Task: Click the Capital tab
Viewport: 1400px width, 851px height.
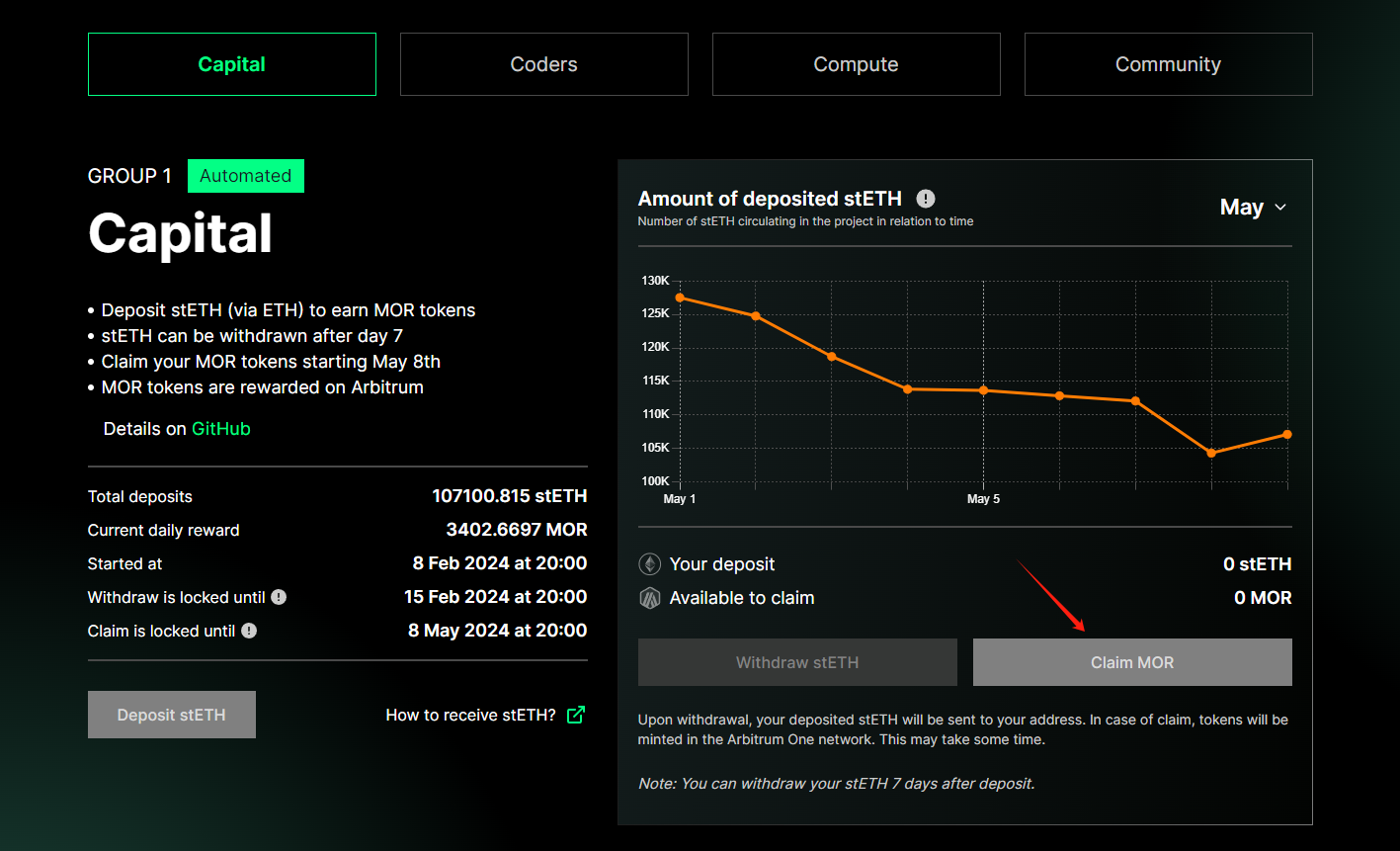Action: point(231,64)
